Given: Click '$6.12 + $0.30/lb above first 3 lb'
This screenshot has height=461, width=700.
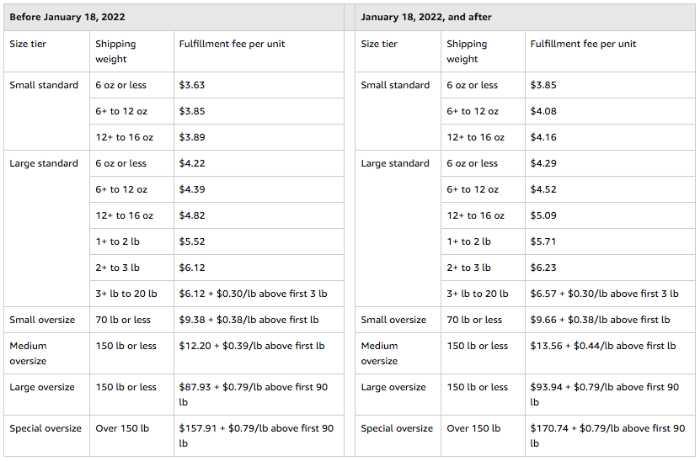Looking at the screenshot, I should pyautogui.click(x=253, y=294).
